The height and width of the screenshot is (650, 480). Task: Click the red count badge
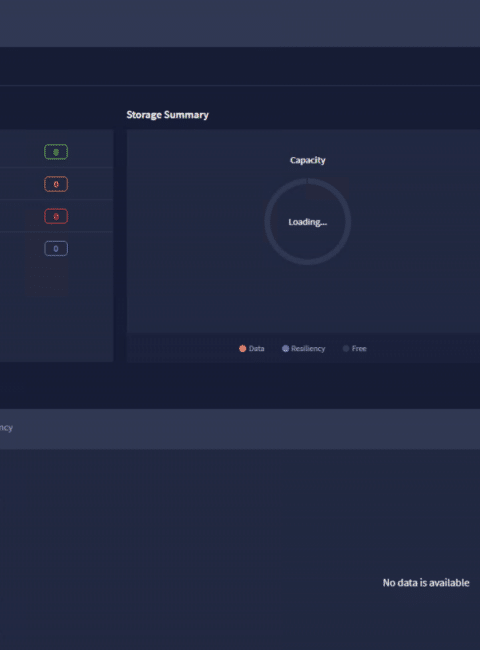tap(56, 216)
